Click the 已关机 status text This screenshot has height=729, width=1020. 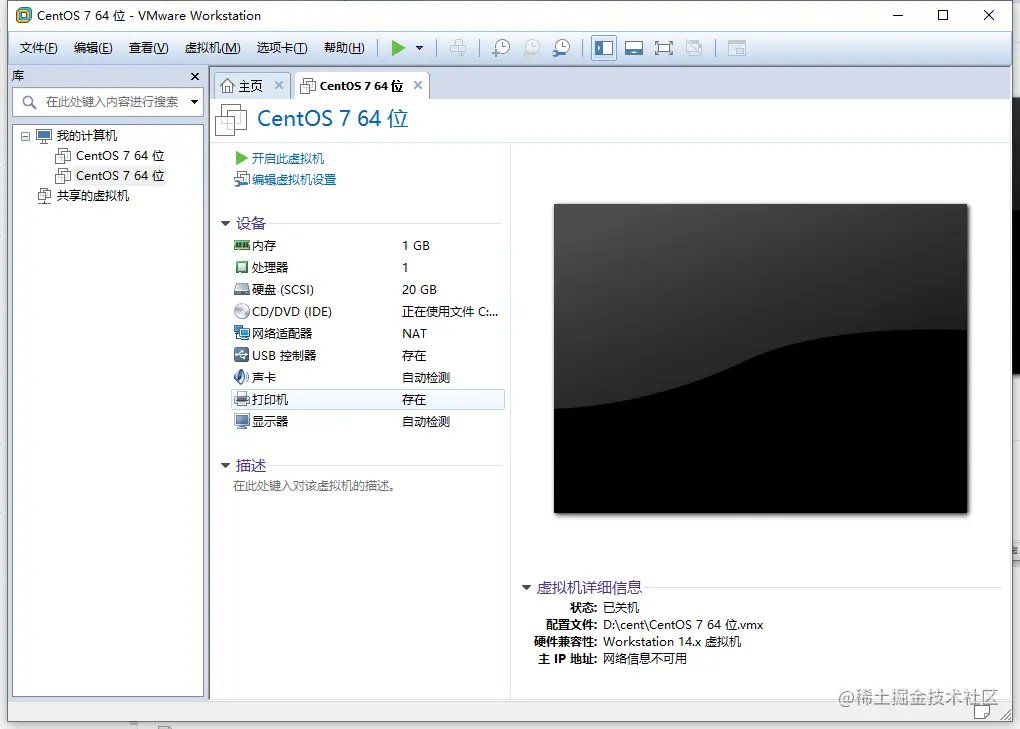[621, 607]
